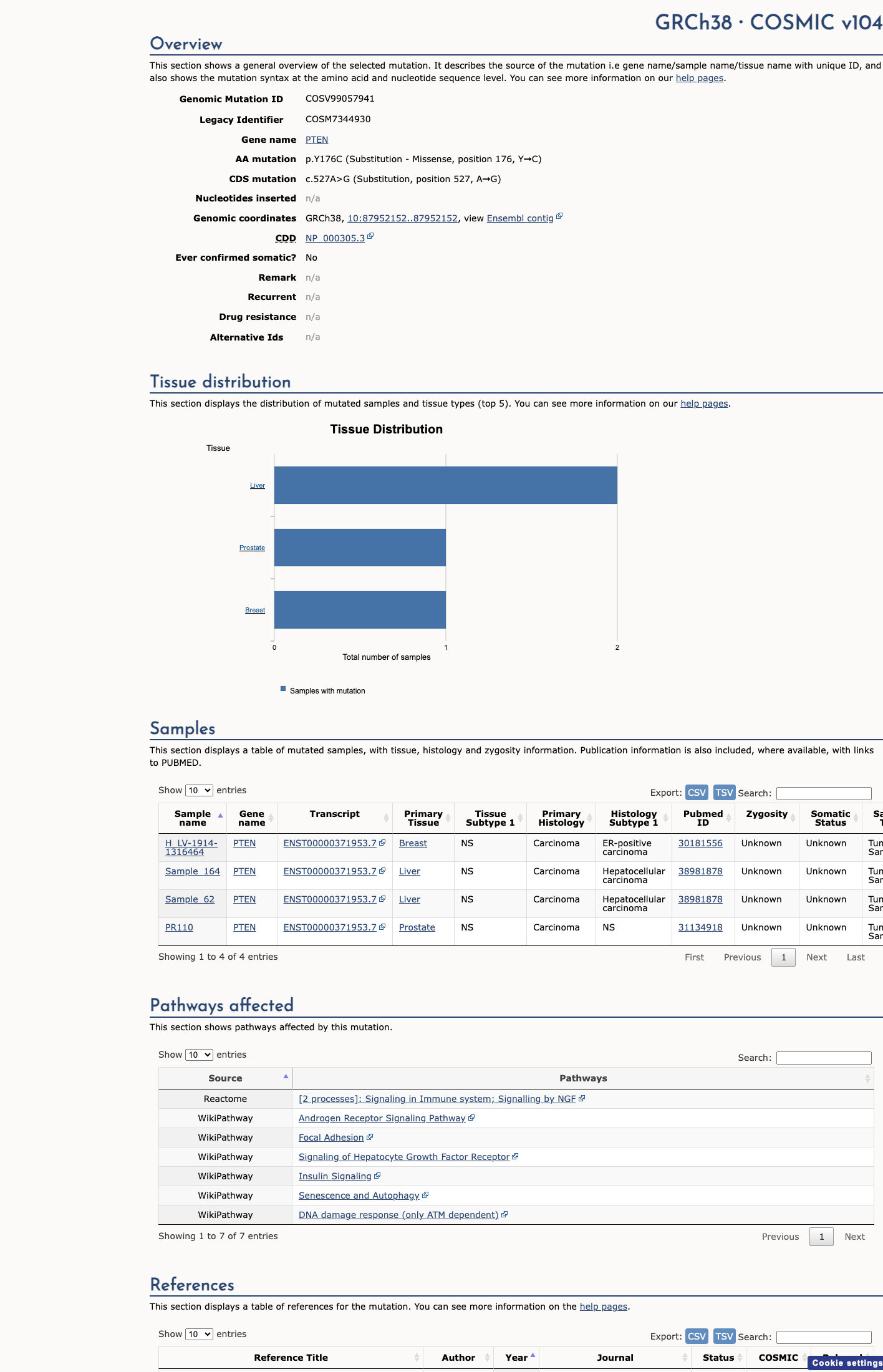Export Samples table as CSV
Viewport: 883px width, 1372px height.
[x=697, y=793]
